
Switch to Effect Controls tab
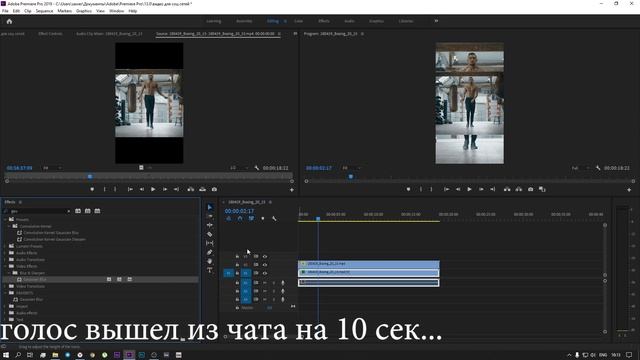(x=50, y=34)
